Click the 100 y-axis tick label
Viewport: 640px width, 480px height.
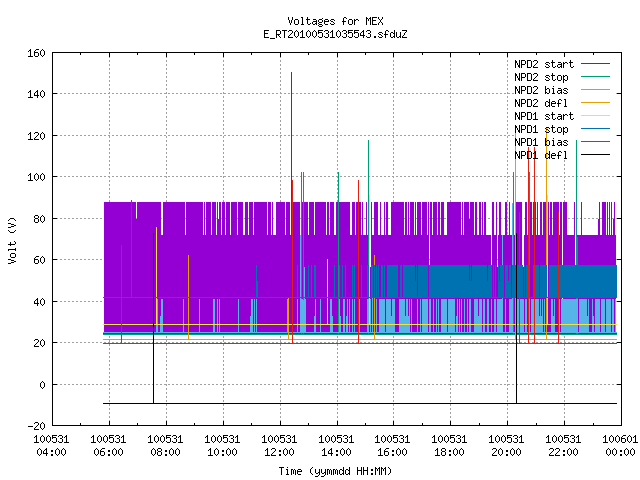point(36,177)
